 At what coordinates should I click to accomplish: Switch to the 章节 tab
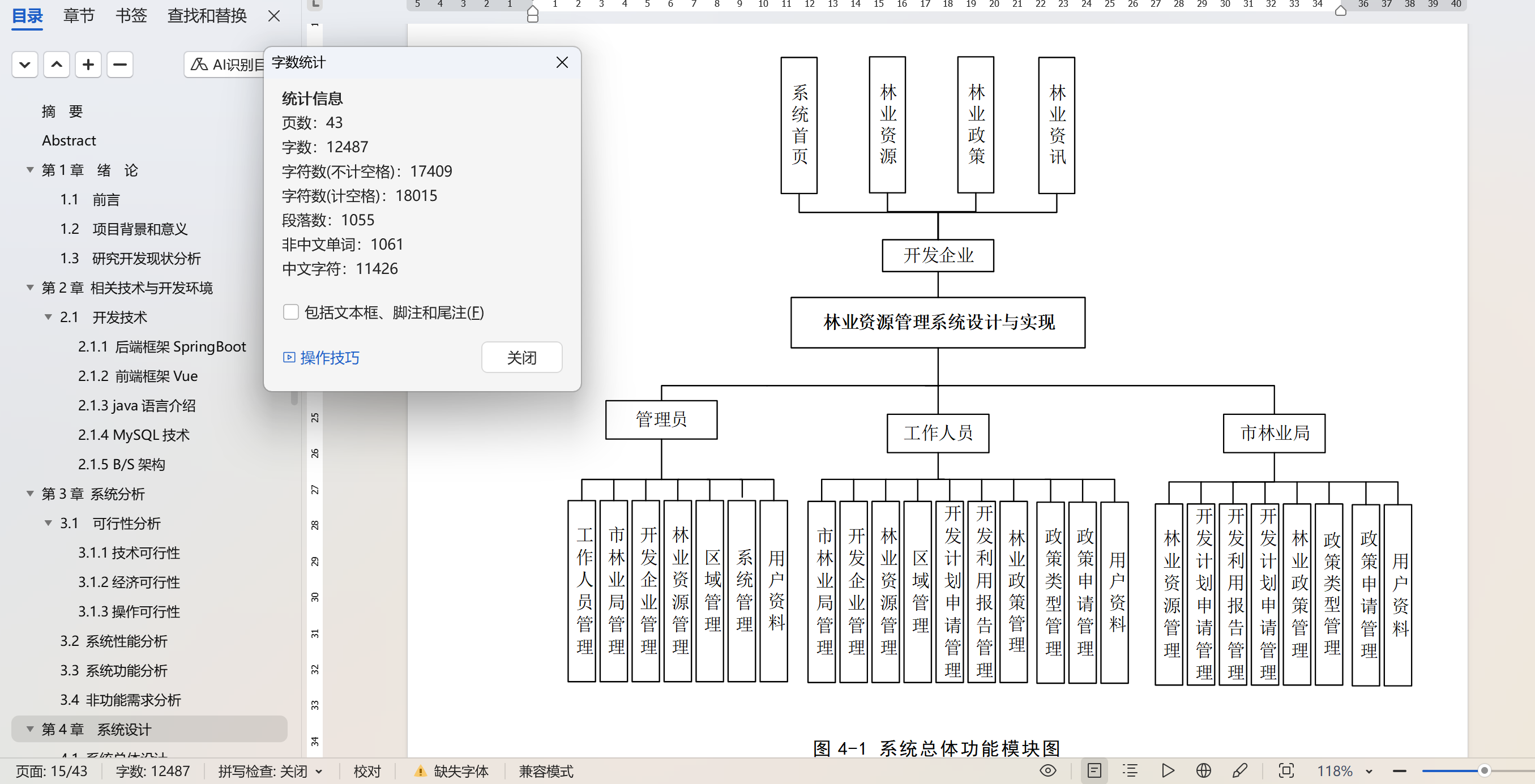79,15
